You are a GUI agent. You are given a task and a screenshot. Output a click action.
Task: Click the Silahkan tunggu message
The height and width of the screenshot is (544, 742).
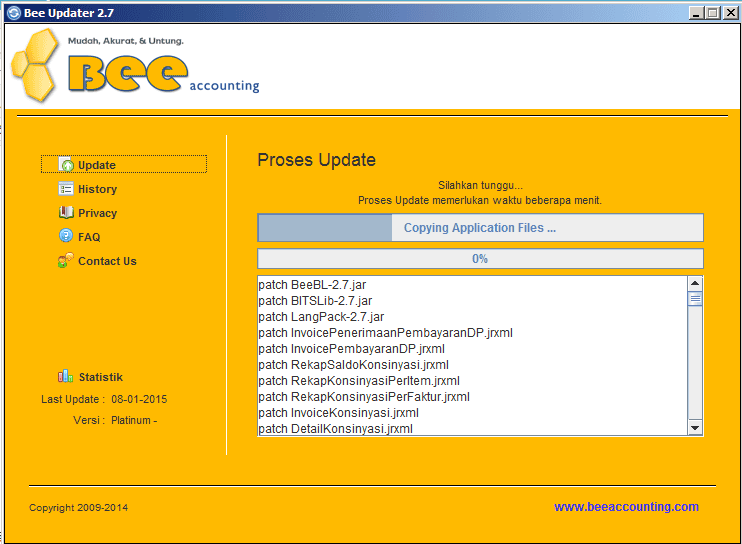point(480,185)
